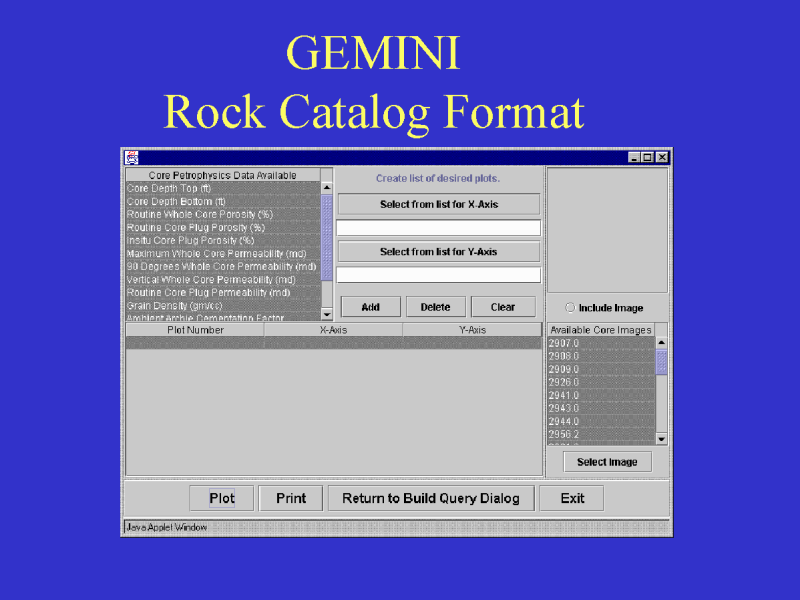The width and height of the screenshot is (800, 600).
Task: Select 'Routine Core Plug Permeability (md)' entry
Action: point(223,292)
